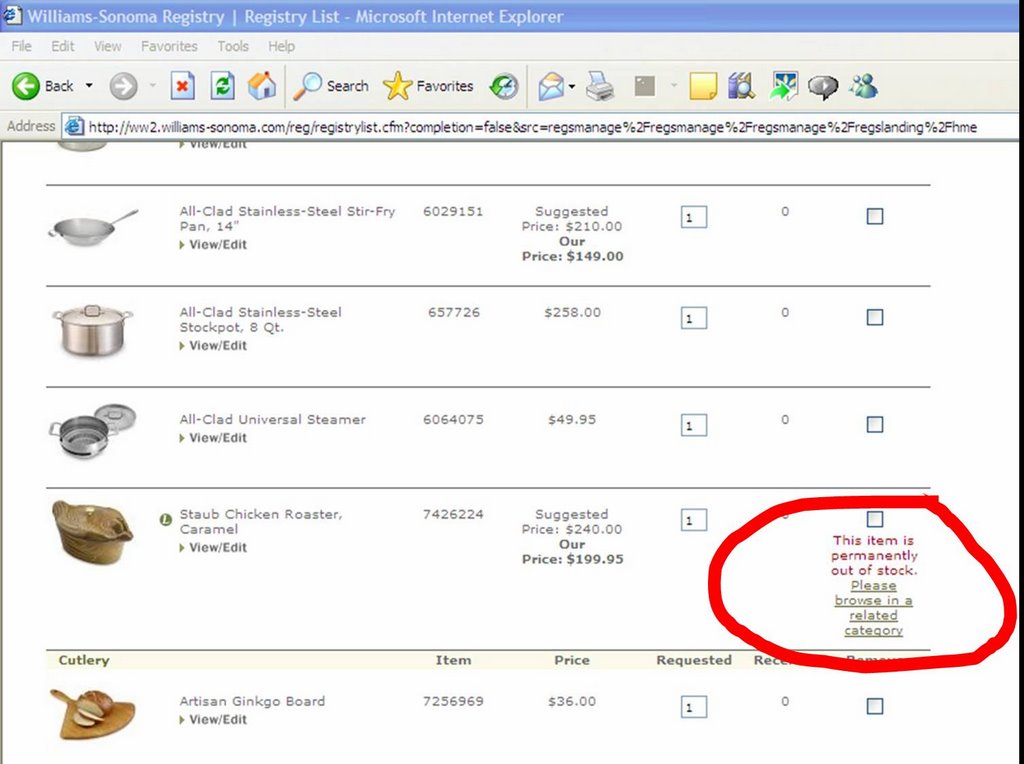Check Remove box for Staub Chicken Roaster
The height and width of the screenshot is (764, 1024).
(x=874, y=519)
